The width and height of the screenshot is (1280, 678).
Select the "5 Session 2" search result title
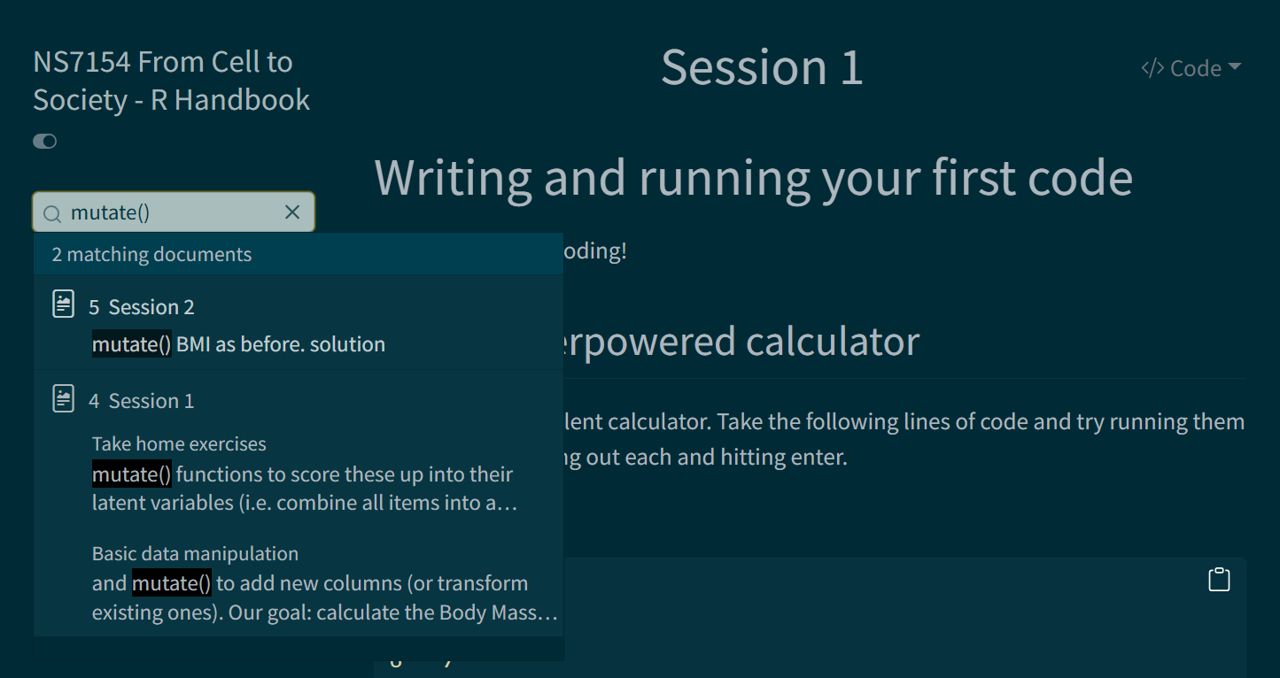(x=141, y=307)
